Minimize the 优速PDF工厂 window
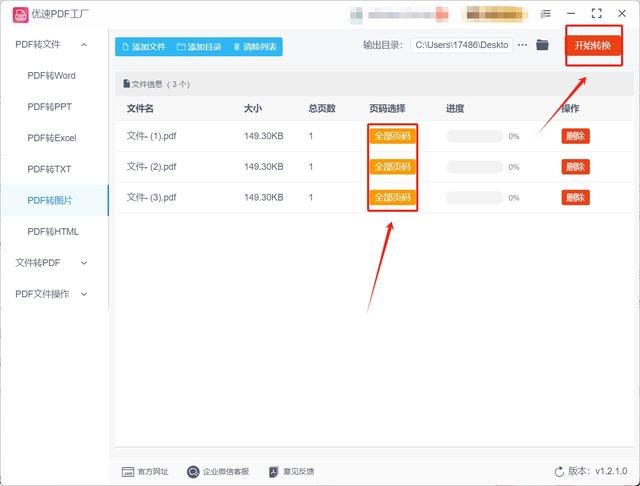The height and width of the screenshot is (486, 640). coord(571,13)
